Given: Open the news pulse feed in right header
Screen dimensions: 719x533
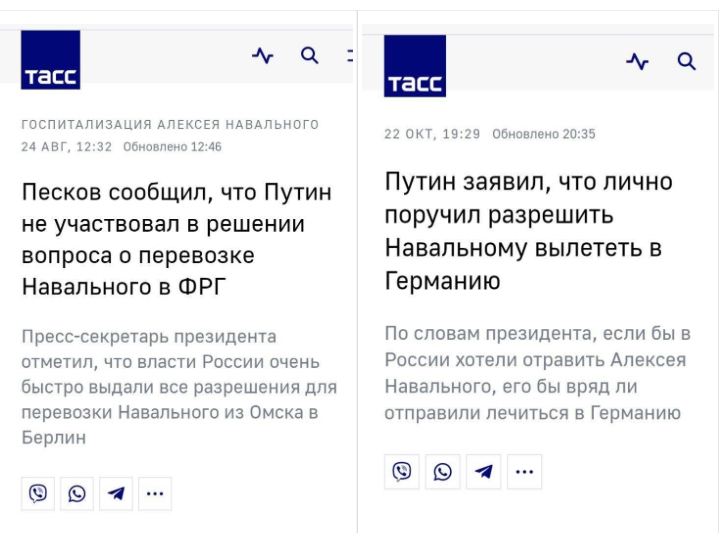Looking at the screenshot, I should pos(637,62).
